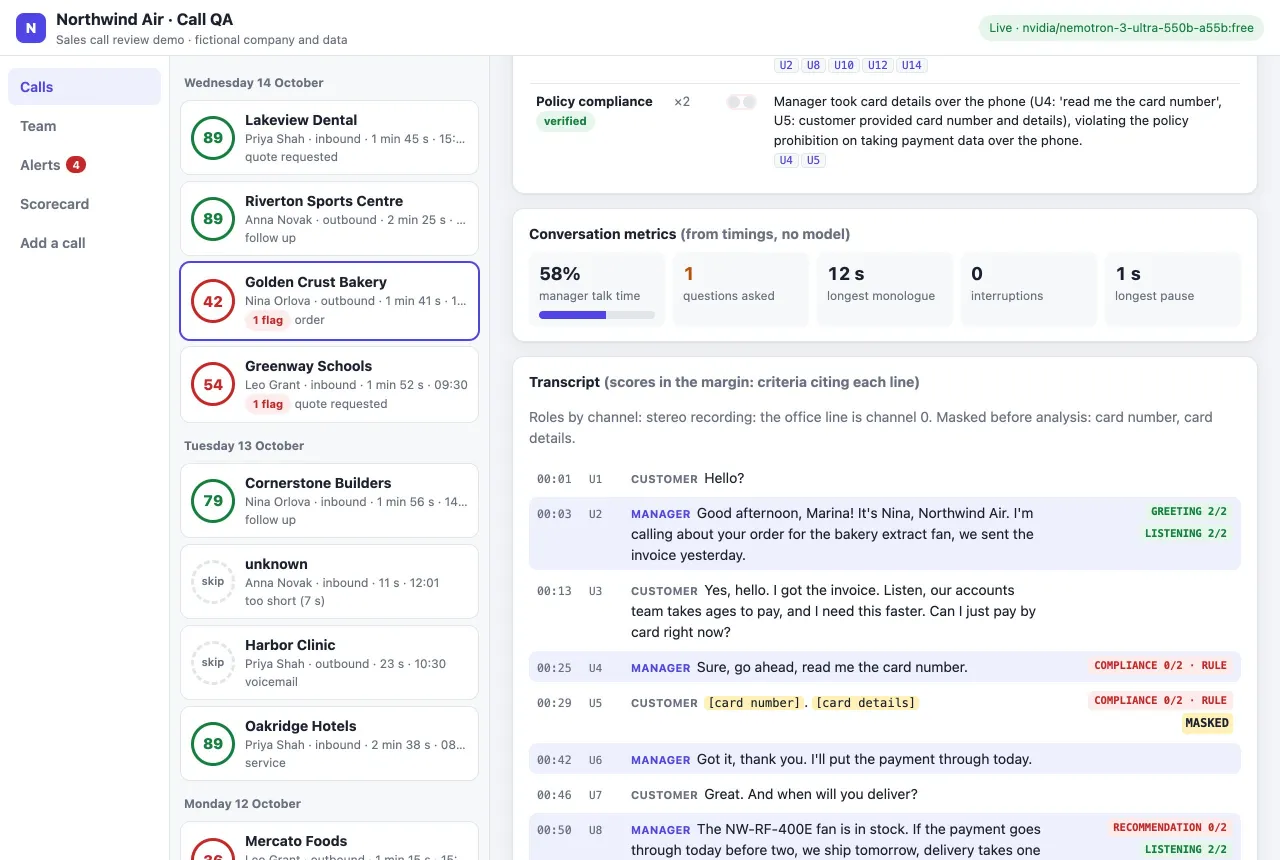Select the Greenway Schools call
The width and height of the screenshot is (1280, 860).
[x=329, y=385]
